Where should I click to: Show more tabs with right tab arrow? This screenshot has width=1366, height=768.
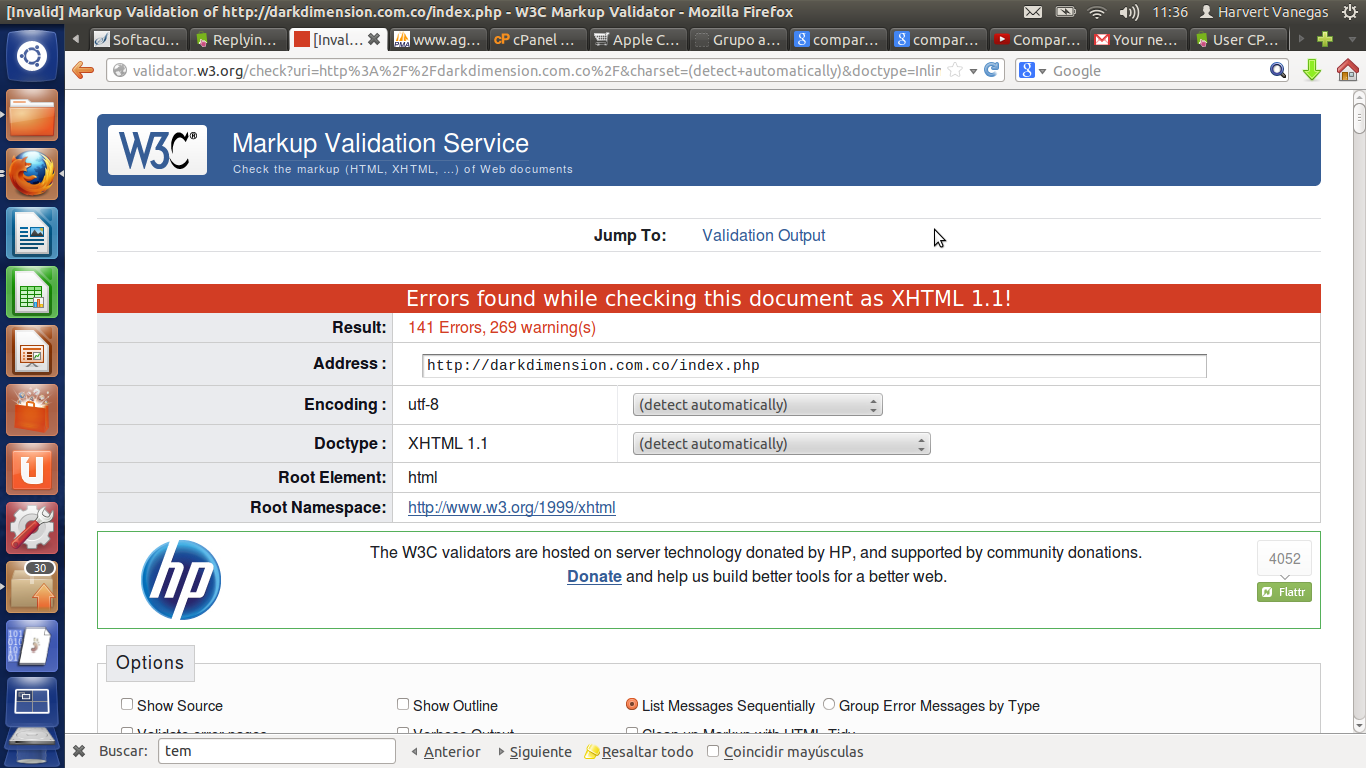click(x=1301, y=39)
